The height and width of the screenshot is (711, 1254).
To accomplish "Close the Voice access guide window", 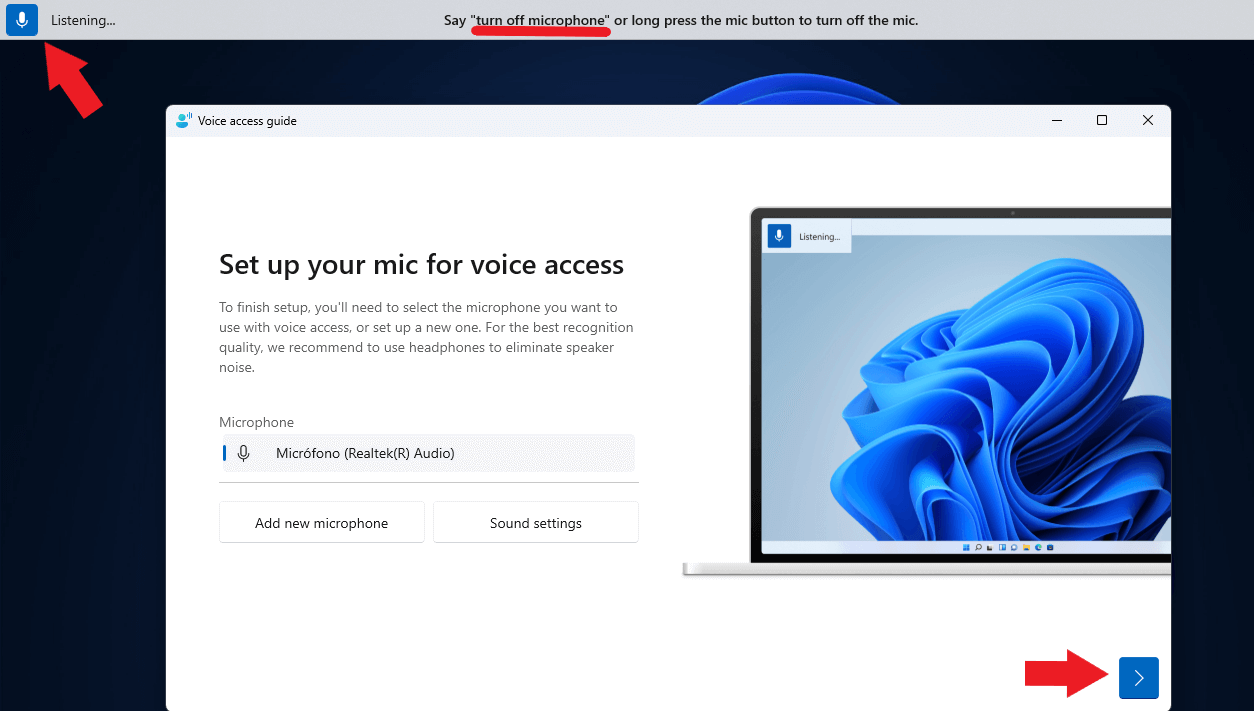I will tap(1148, 120).
